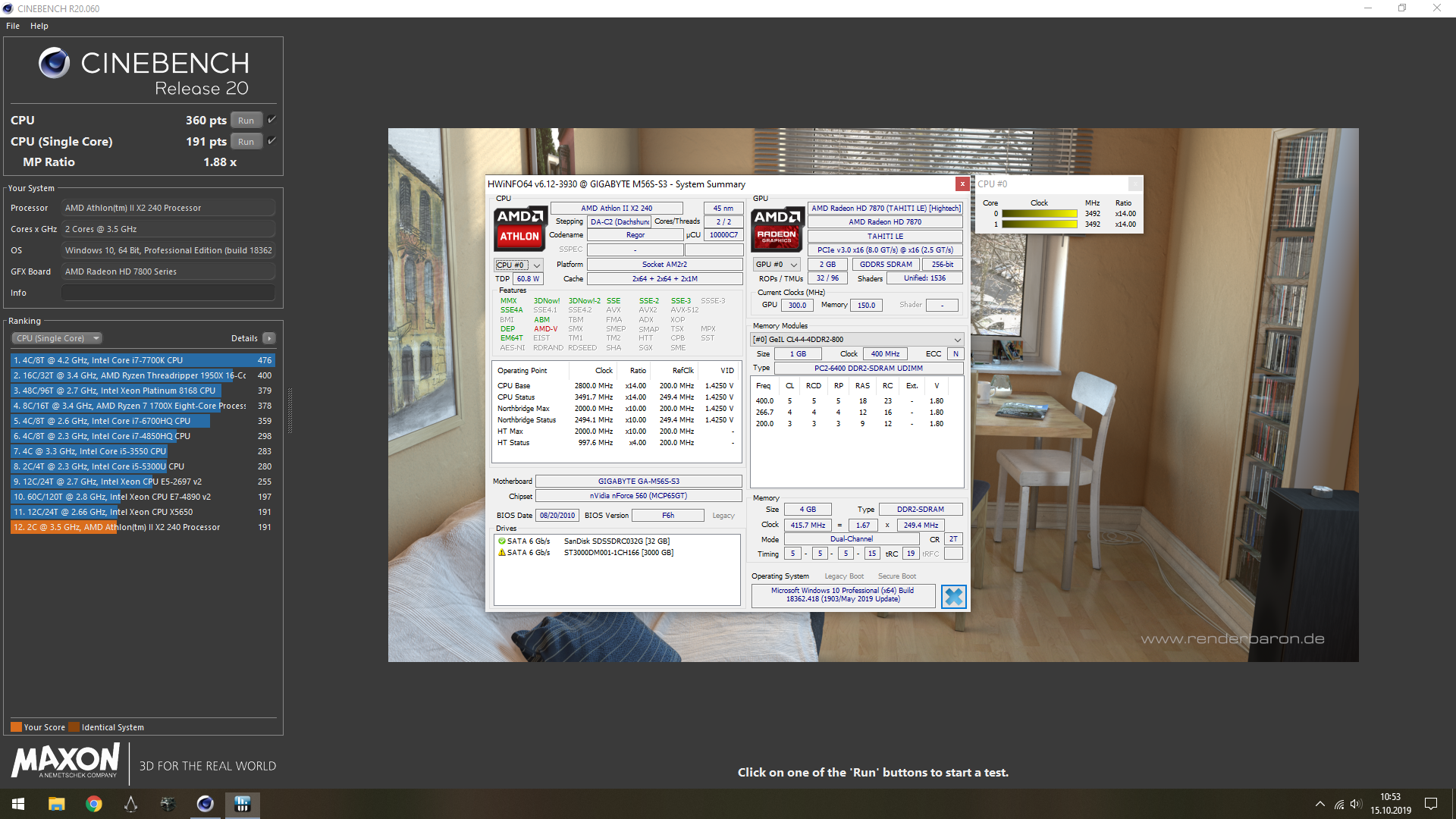The height and width of the screenshot is (819, 1456).
Task: Click the HWiNFO close X icon button
Action: click(x=953, y=597)
